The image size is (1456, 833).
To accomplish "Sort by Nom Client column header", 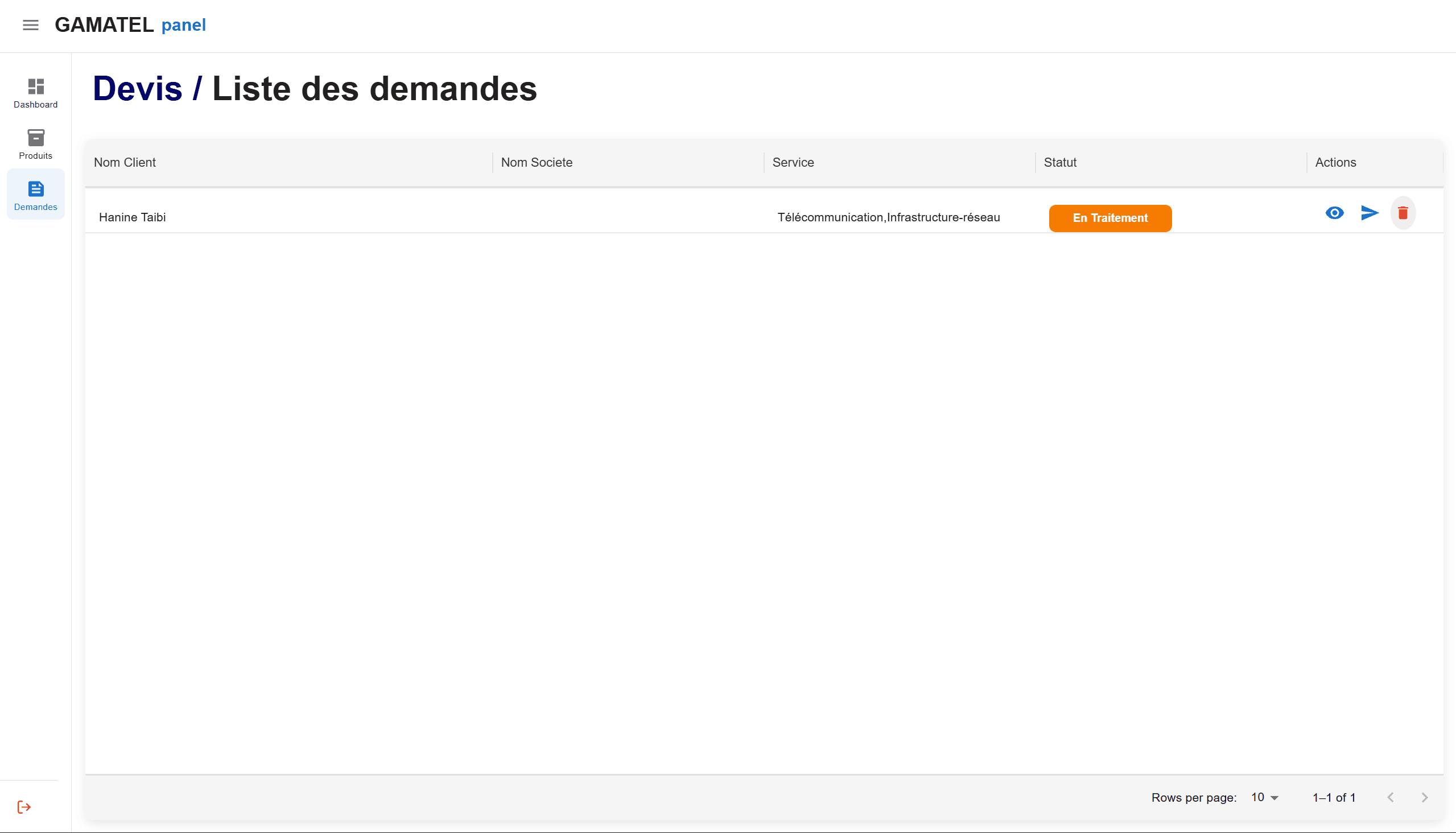I will click(125, 163).
